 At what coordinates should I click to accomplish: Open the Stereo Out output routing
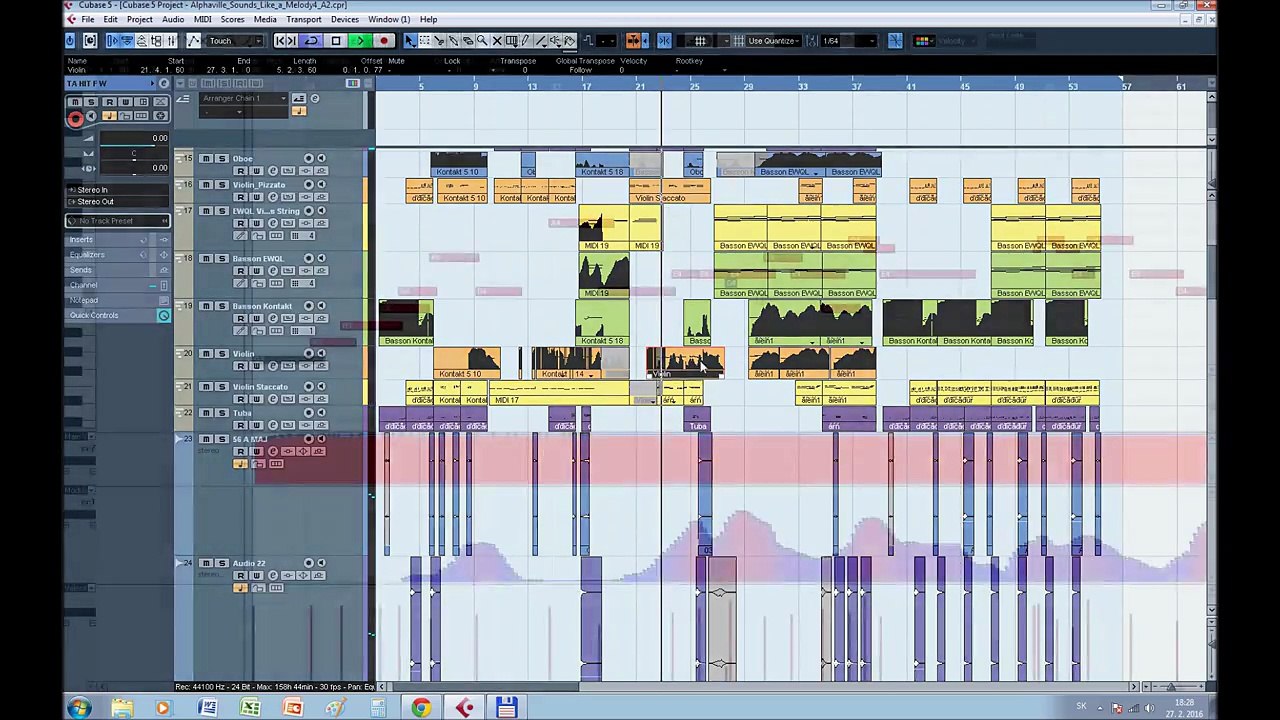pyautogui.click(x=118, y=202)
